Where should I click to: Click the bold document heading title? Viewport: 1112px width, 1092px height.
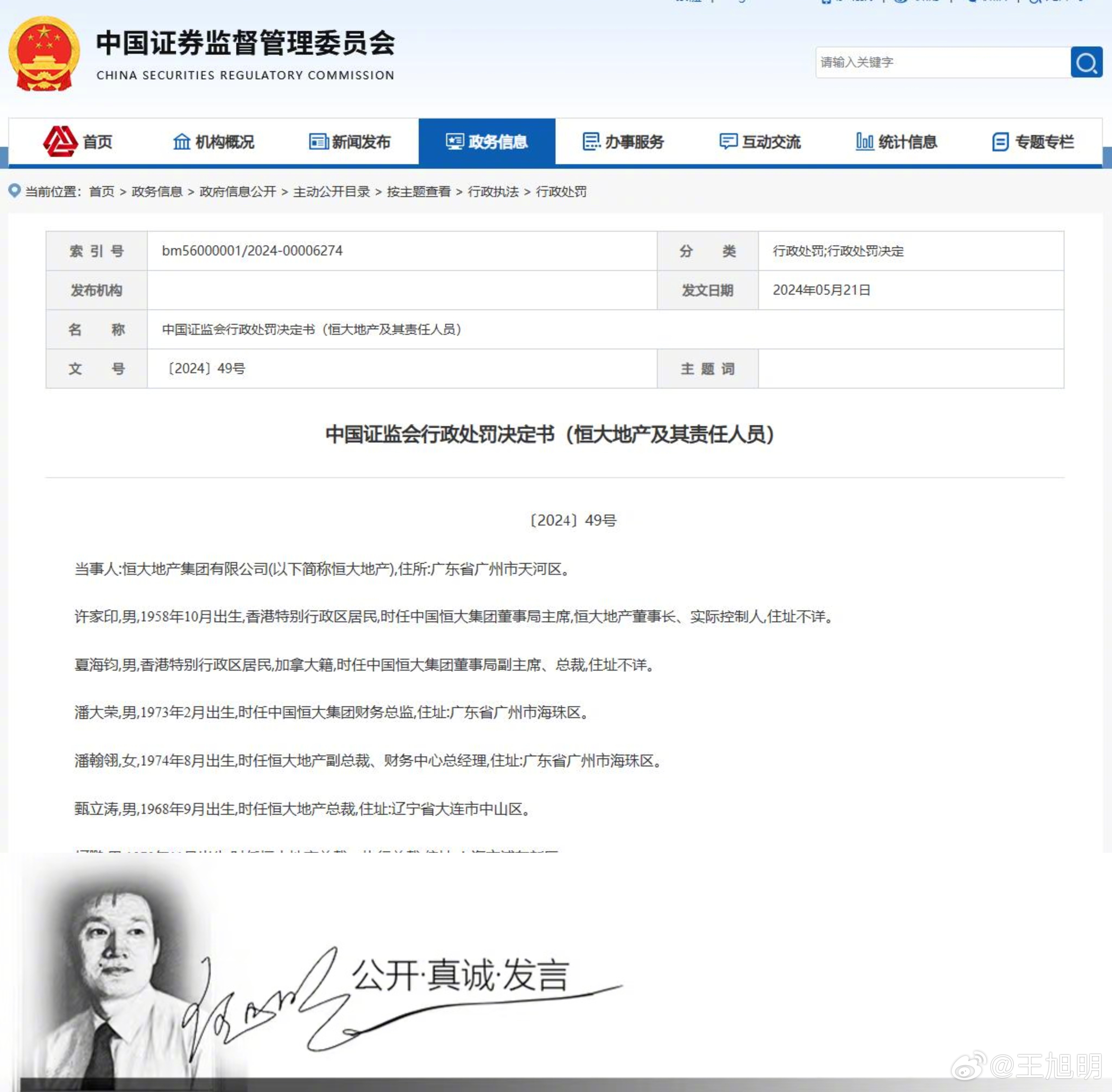pyautogui.click(x=550, y=434)
